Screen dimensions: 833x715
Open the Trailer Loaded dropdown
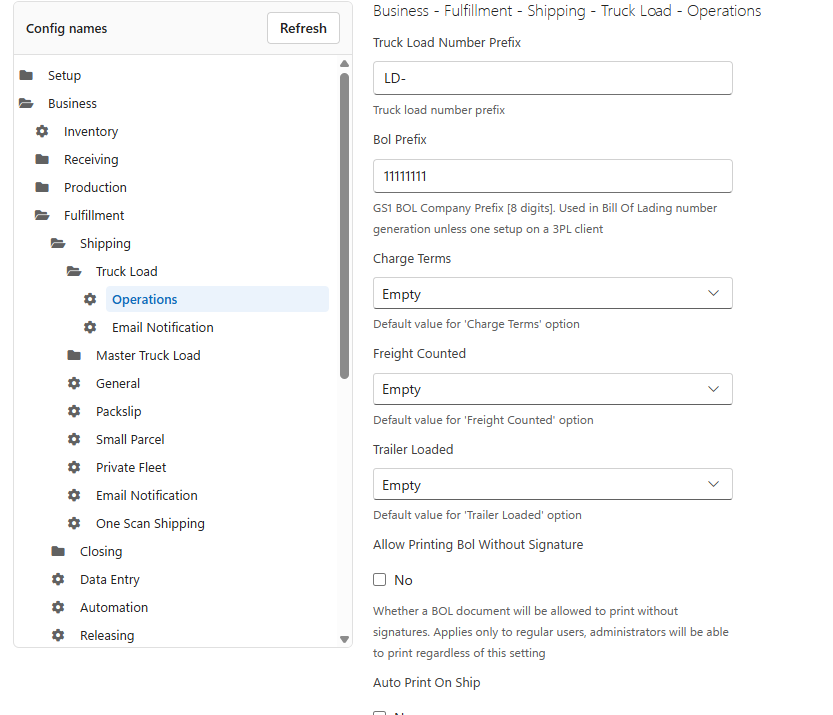coord(552,484)
